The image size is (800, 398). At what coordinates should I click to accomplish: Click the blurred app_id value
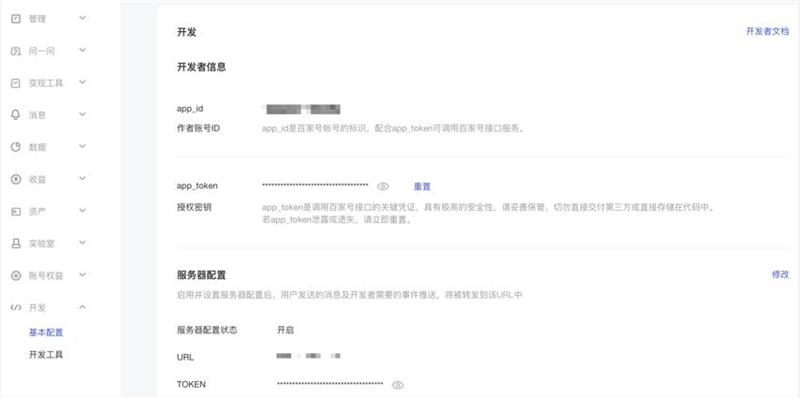point(302,109)
